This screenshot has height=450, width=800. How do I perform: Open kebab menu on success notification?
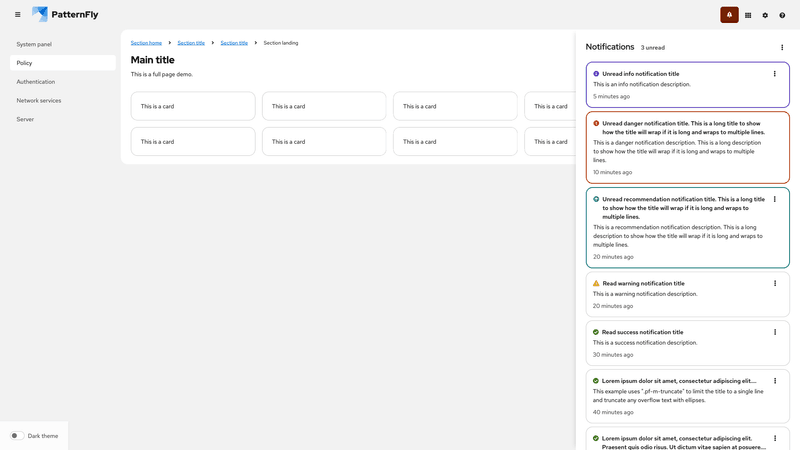tap(775, 332)
